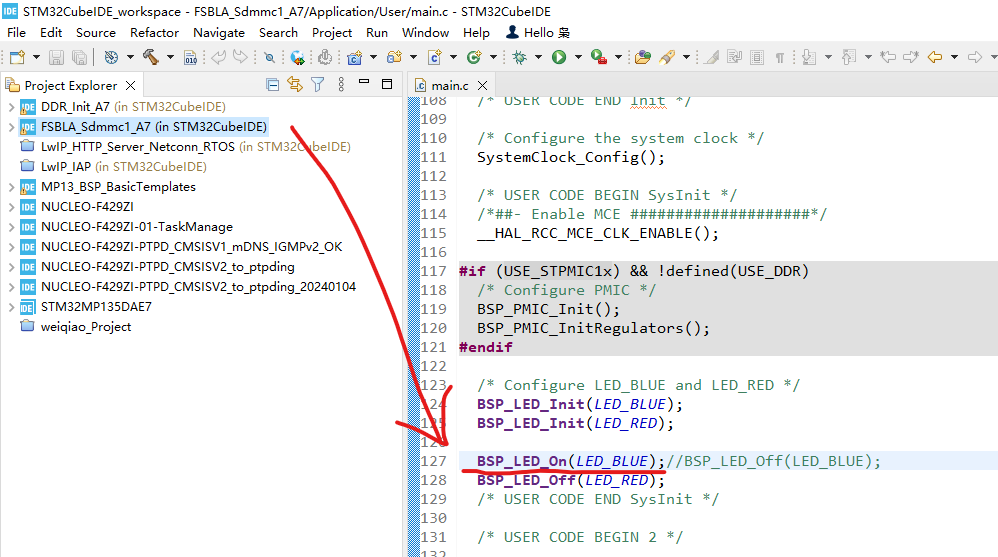This screenshot has height=557, width=998.
Task: Minimize the Project Explorer panel
Action: (x=364, y=81)
